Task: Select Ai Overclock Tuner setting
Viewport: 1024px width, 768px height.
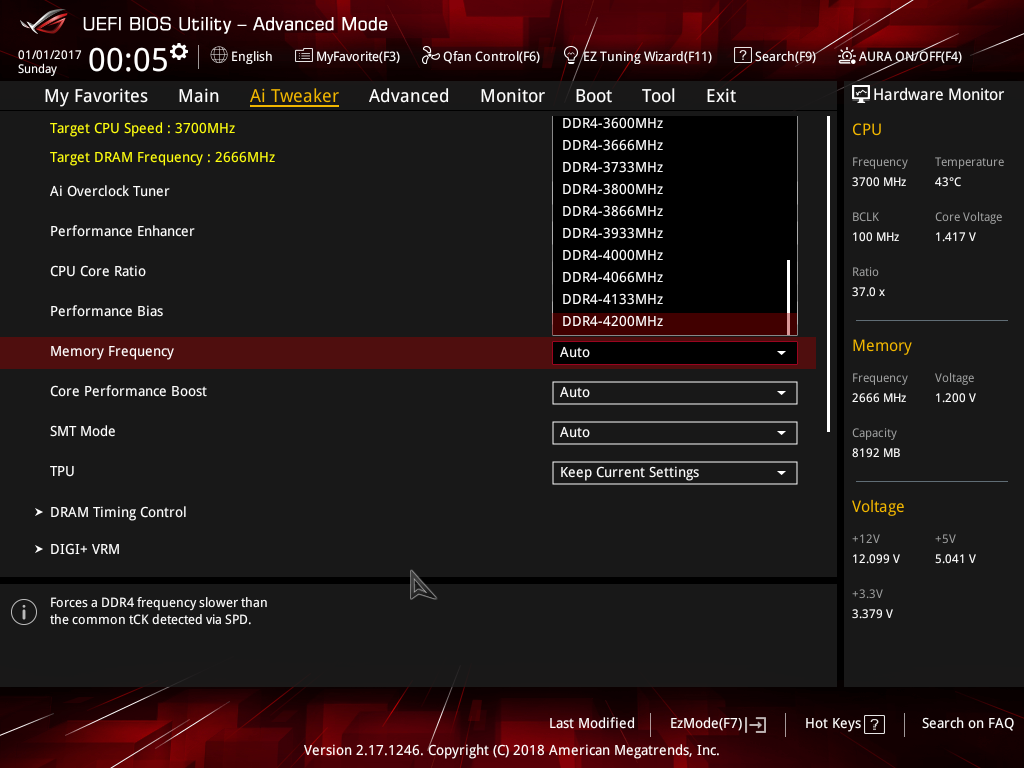Action: 110,191
